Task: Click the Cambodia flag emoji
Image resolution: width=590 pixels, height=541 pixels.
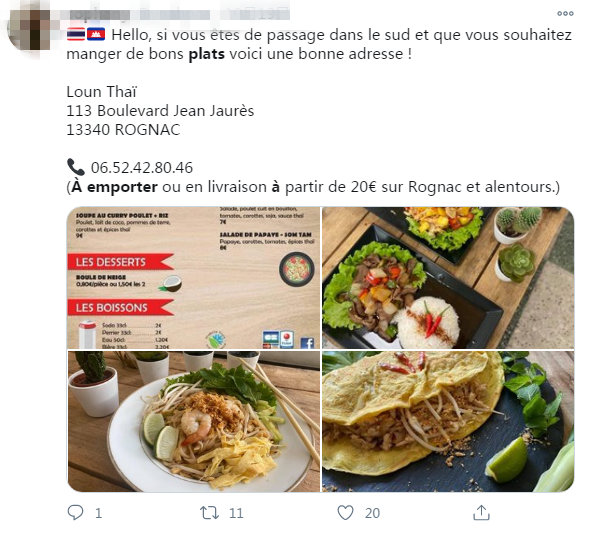Action: [96, 35]
